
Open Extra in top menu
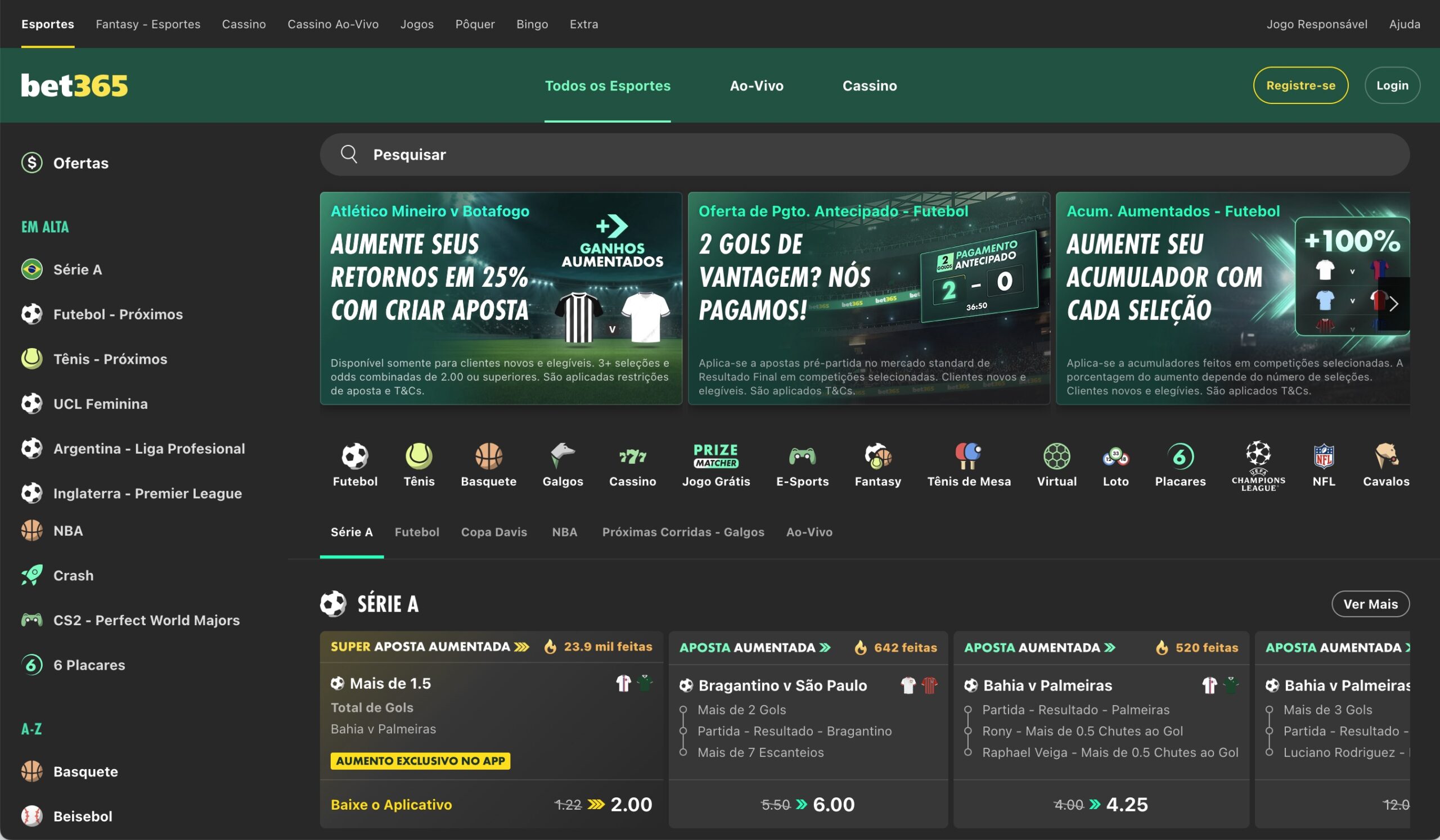click(584, 24)
